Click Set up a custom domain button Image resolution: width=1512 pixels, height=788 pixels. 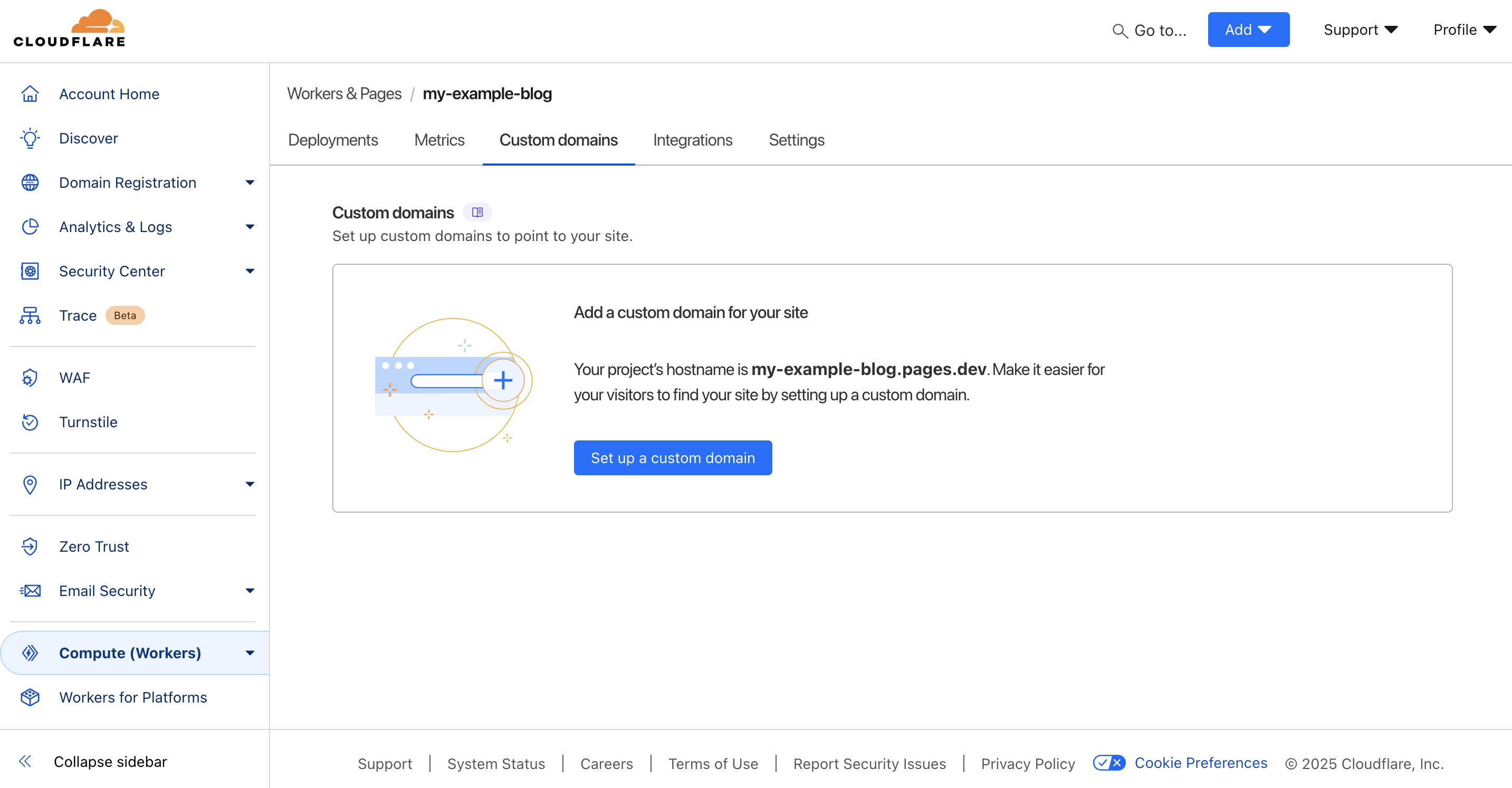coord(673,458)
